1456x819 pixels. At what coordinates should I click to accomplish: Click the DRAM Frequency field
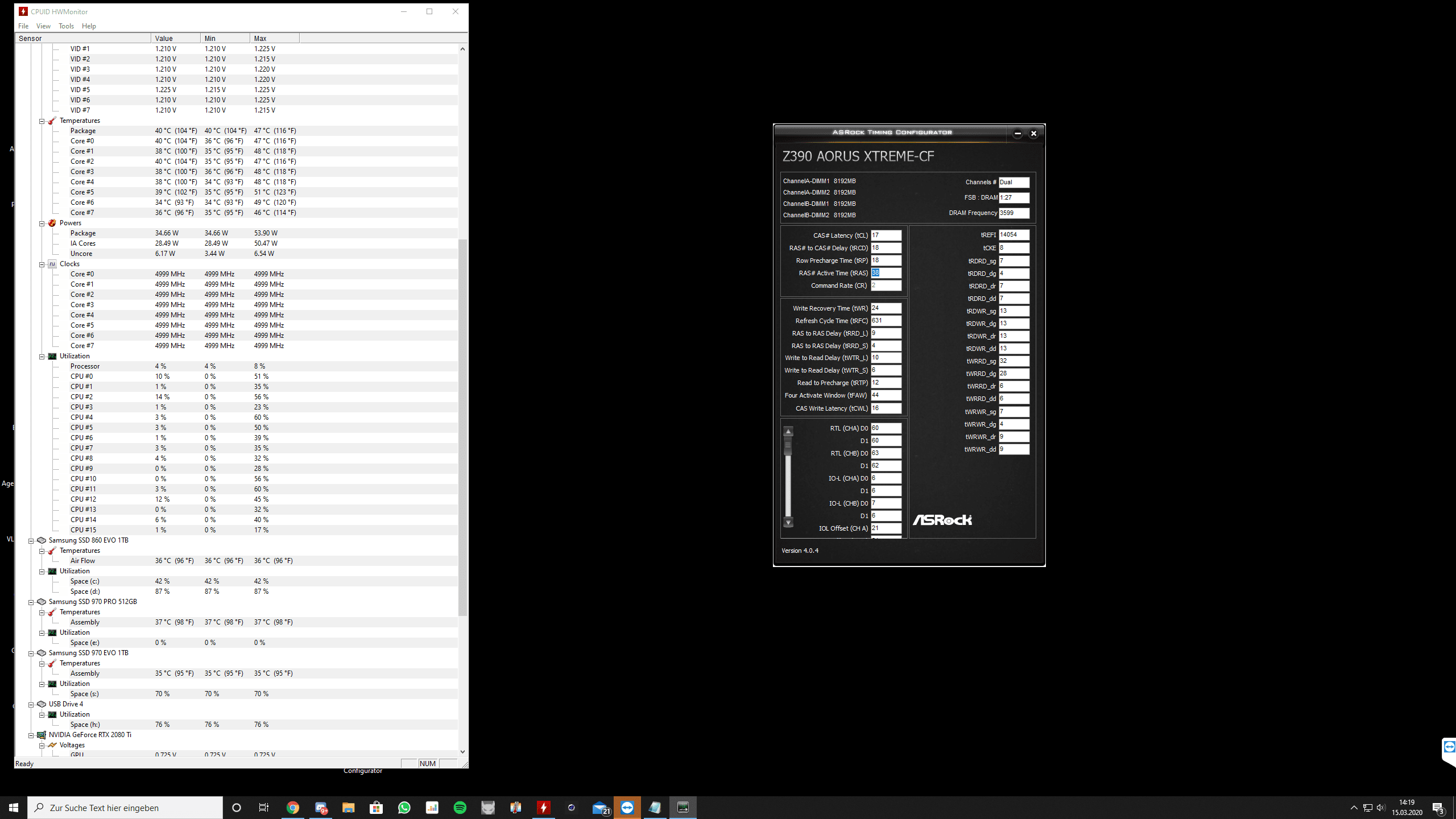(x=1014, y=213)
